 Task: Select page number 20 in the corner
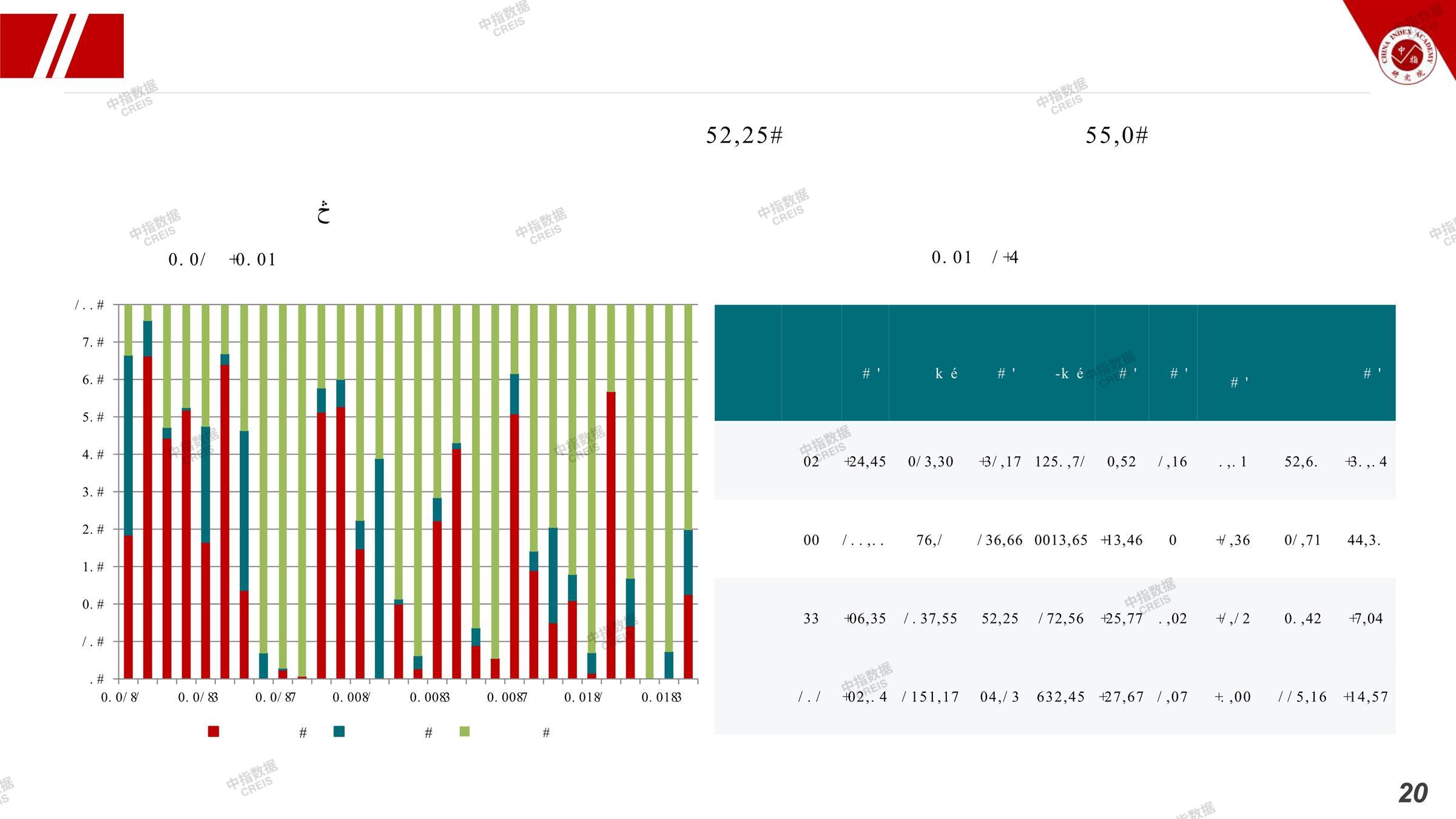1413,793
